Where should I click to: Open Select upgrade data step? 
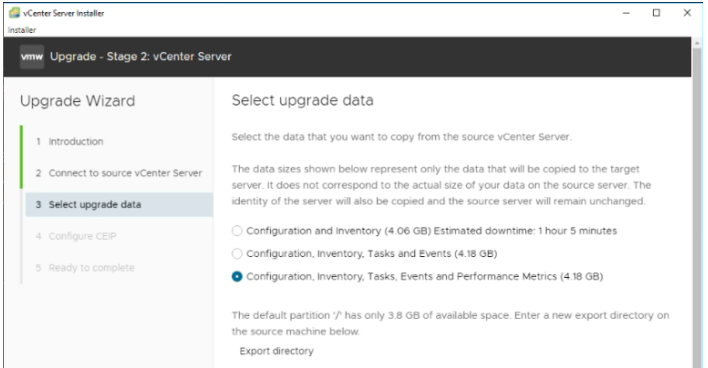[x=119, y=205]
